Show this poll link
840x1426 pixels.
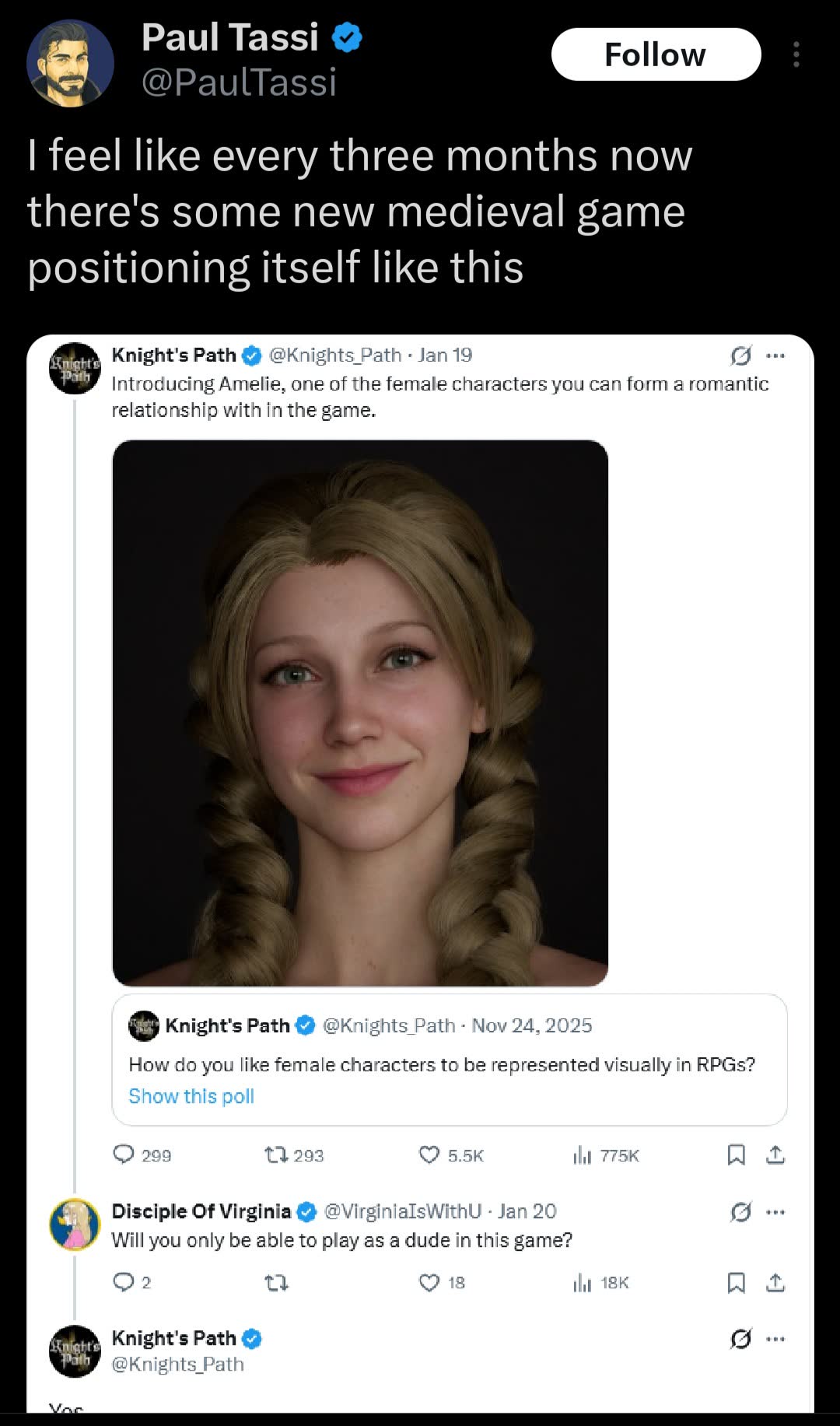click(x=191, y=1096)
